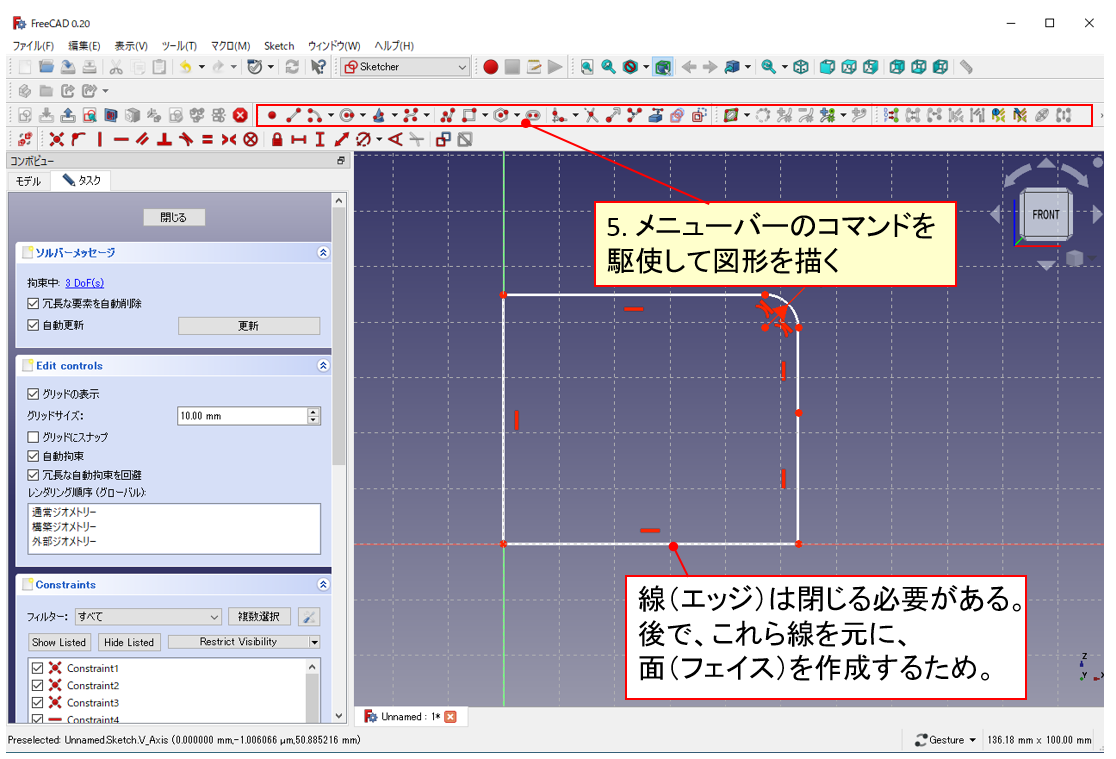Click the Measure distance ruler icon

[x=966, y=67]
